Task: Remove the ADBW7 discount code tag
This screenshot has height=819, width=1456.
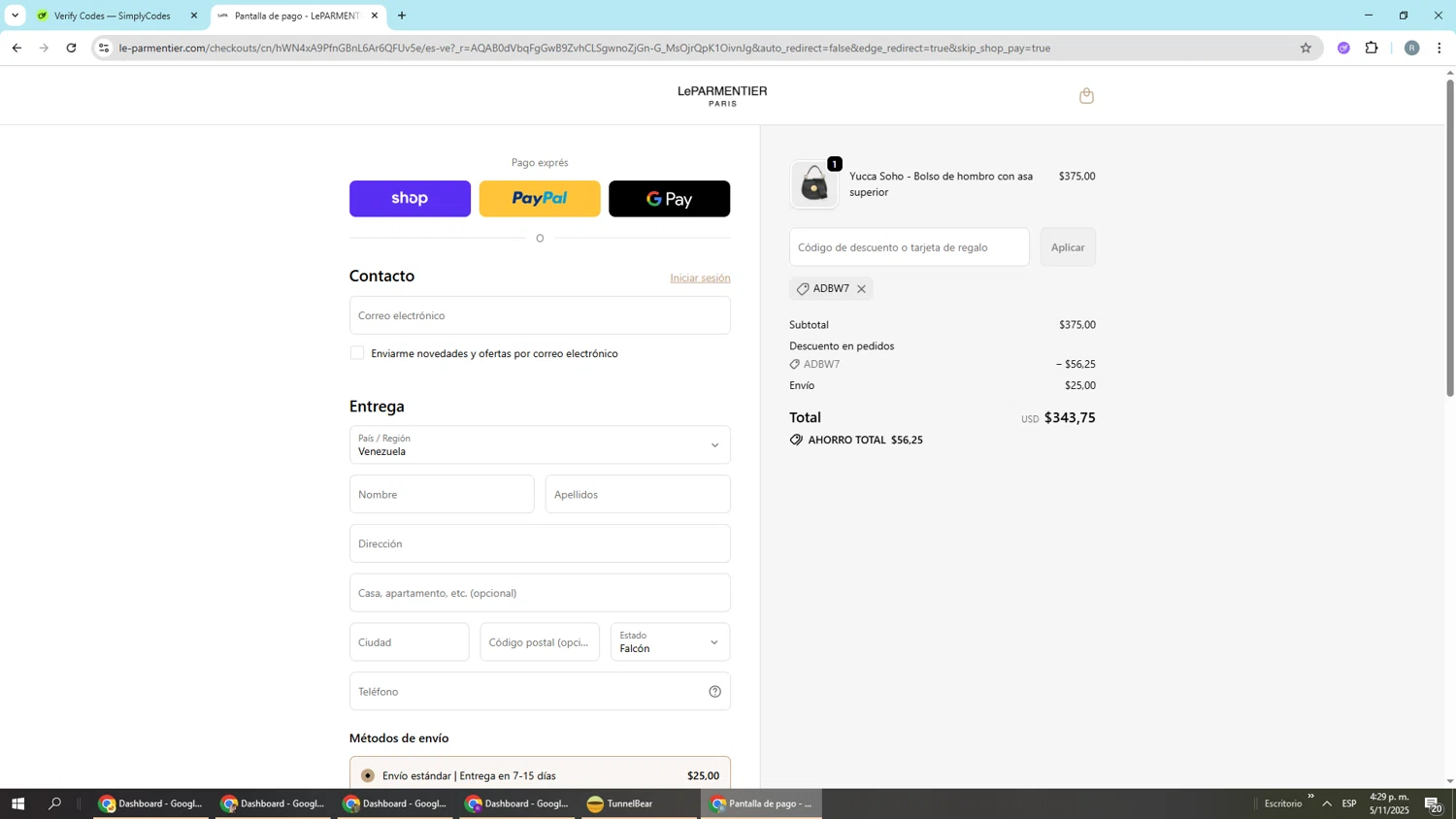Action: tap(861, 289)
